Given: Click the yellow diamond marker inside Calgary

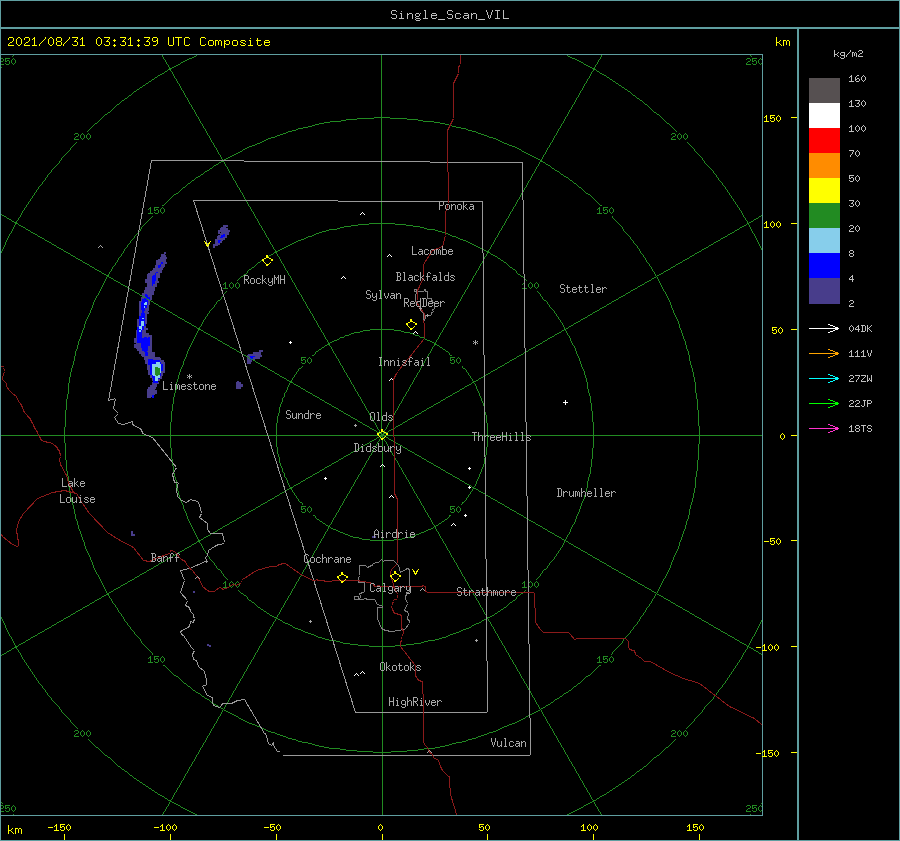Looking at the screenshot, I should coord(395,576).
